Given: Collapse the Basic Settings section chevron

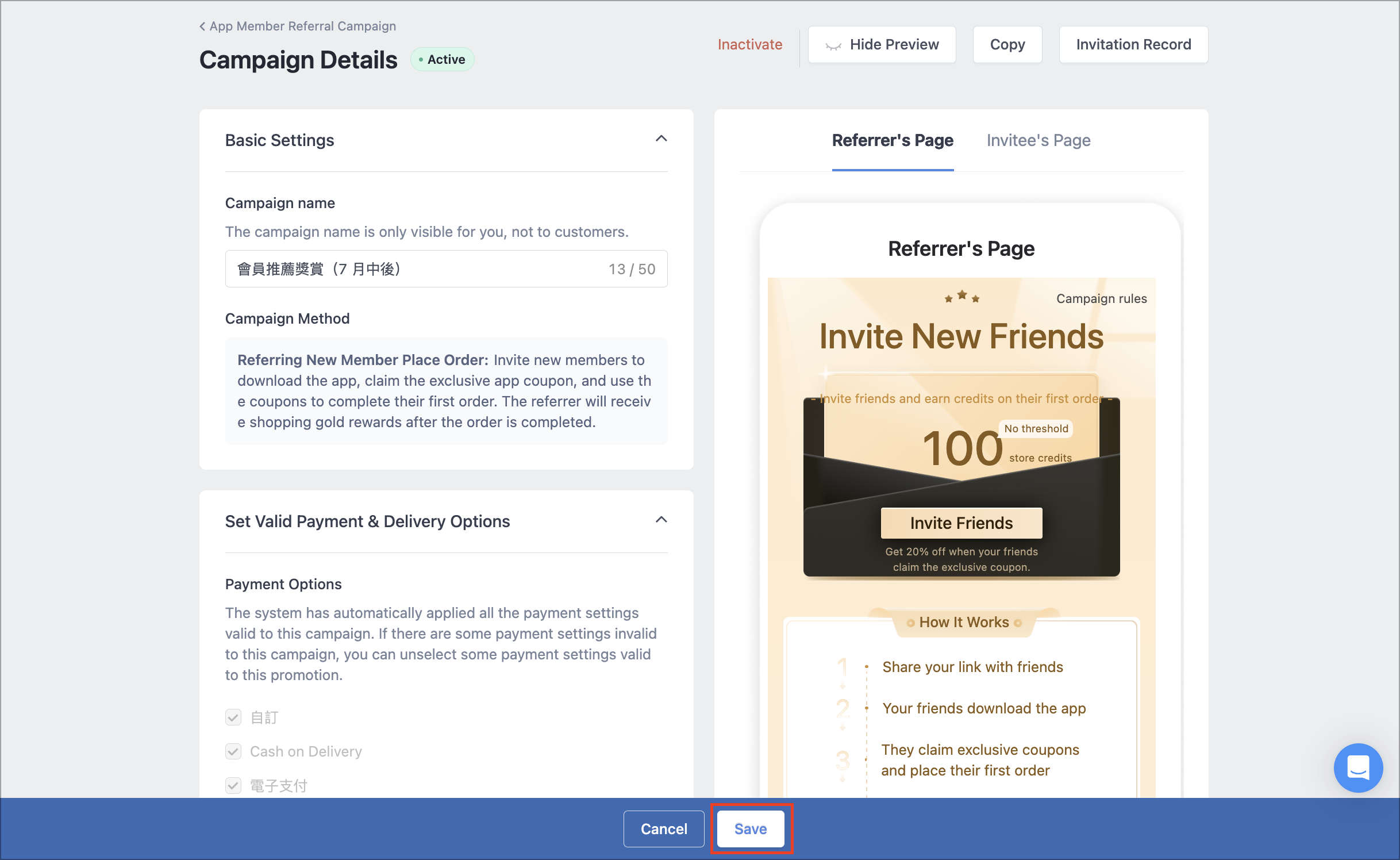Looking at the screenshot, I should click(661, 139).
